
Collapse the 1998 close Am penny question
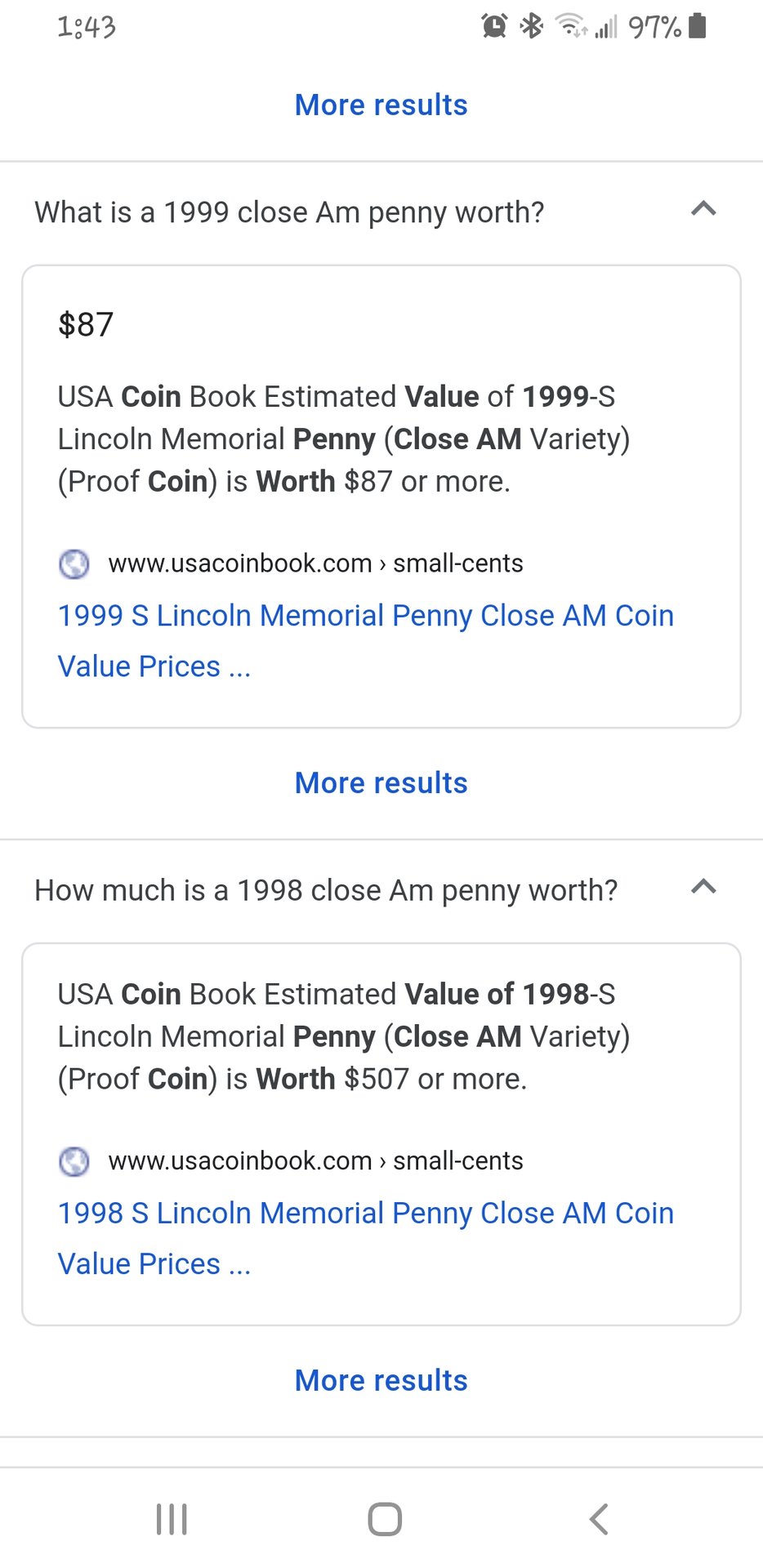coord(703,888)
